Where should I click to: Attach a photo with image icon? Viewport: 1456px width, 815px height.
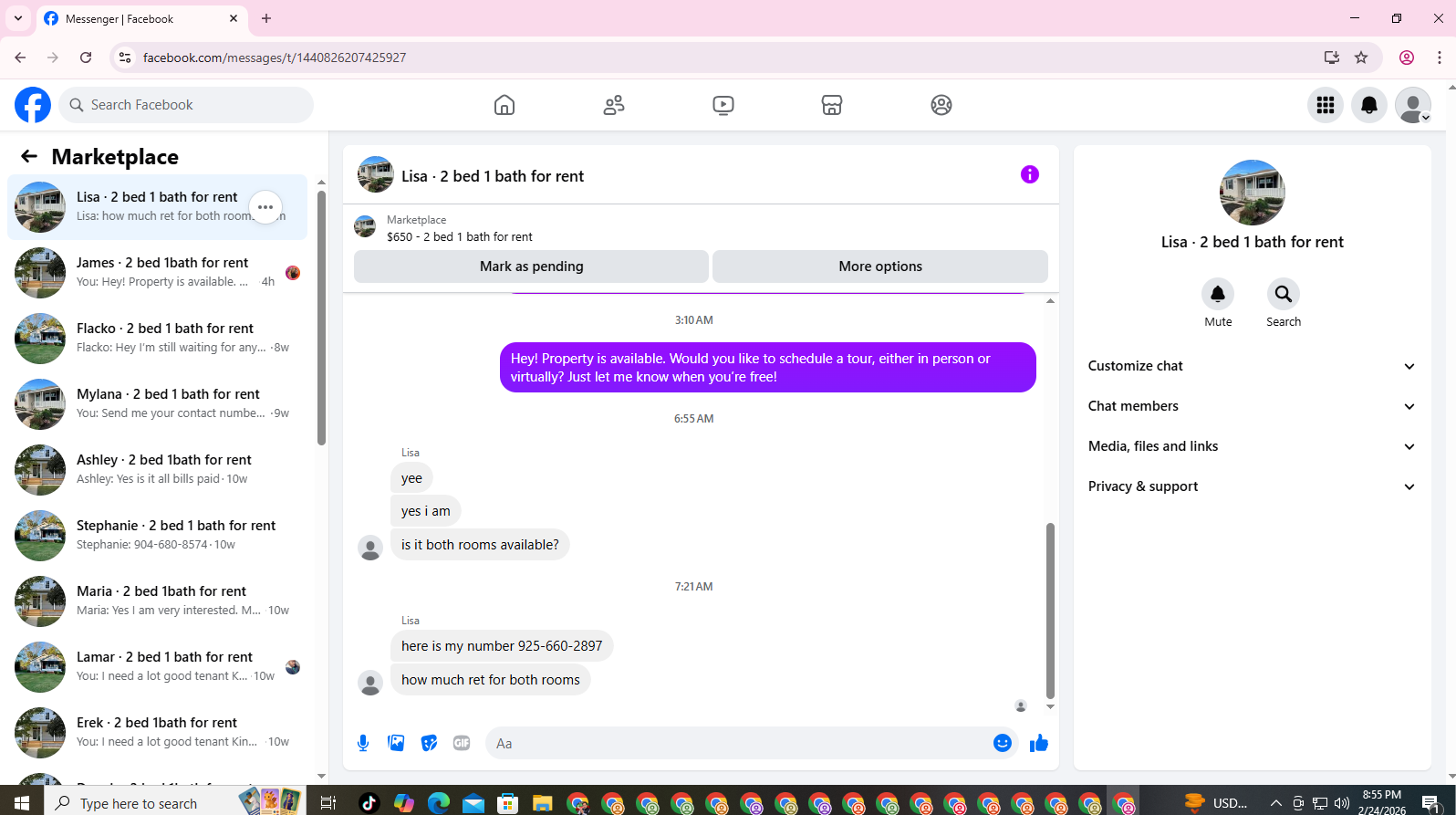coord(396,743)
